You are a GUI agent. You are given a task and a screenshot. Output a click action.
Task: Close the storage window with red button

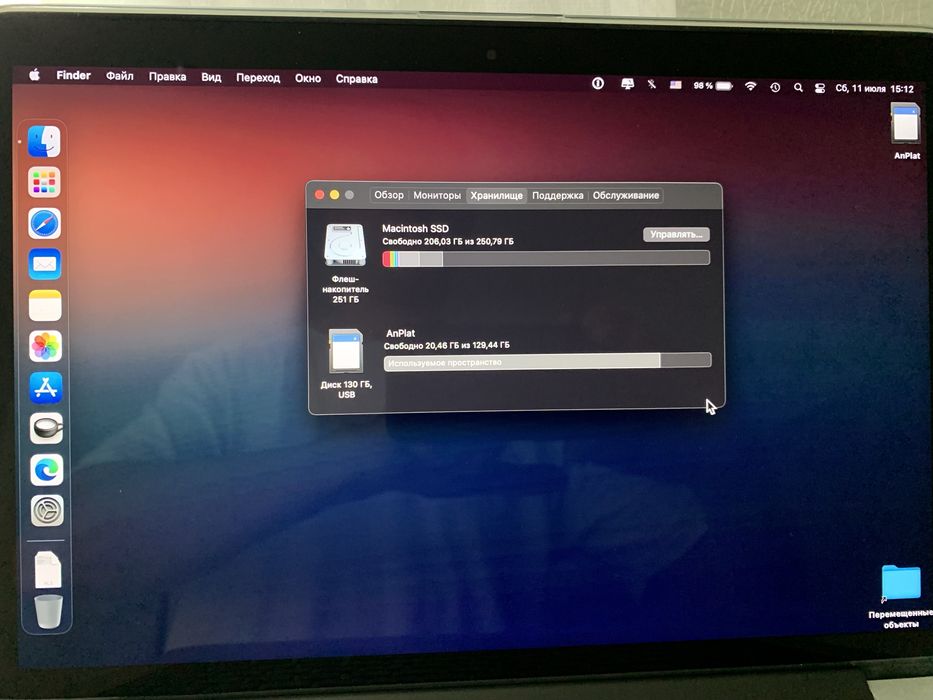click(x=320, y=195)
